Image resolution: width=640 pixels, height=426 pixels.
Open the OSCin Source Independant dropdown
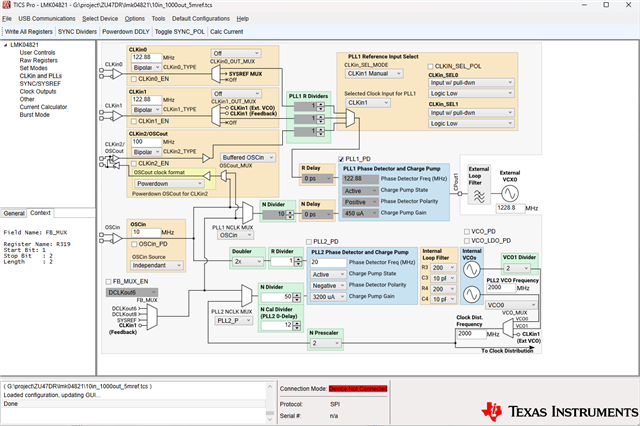[x=156, y=265]
